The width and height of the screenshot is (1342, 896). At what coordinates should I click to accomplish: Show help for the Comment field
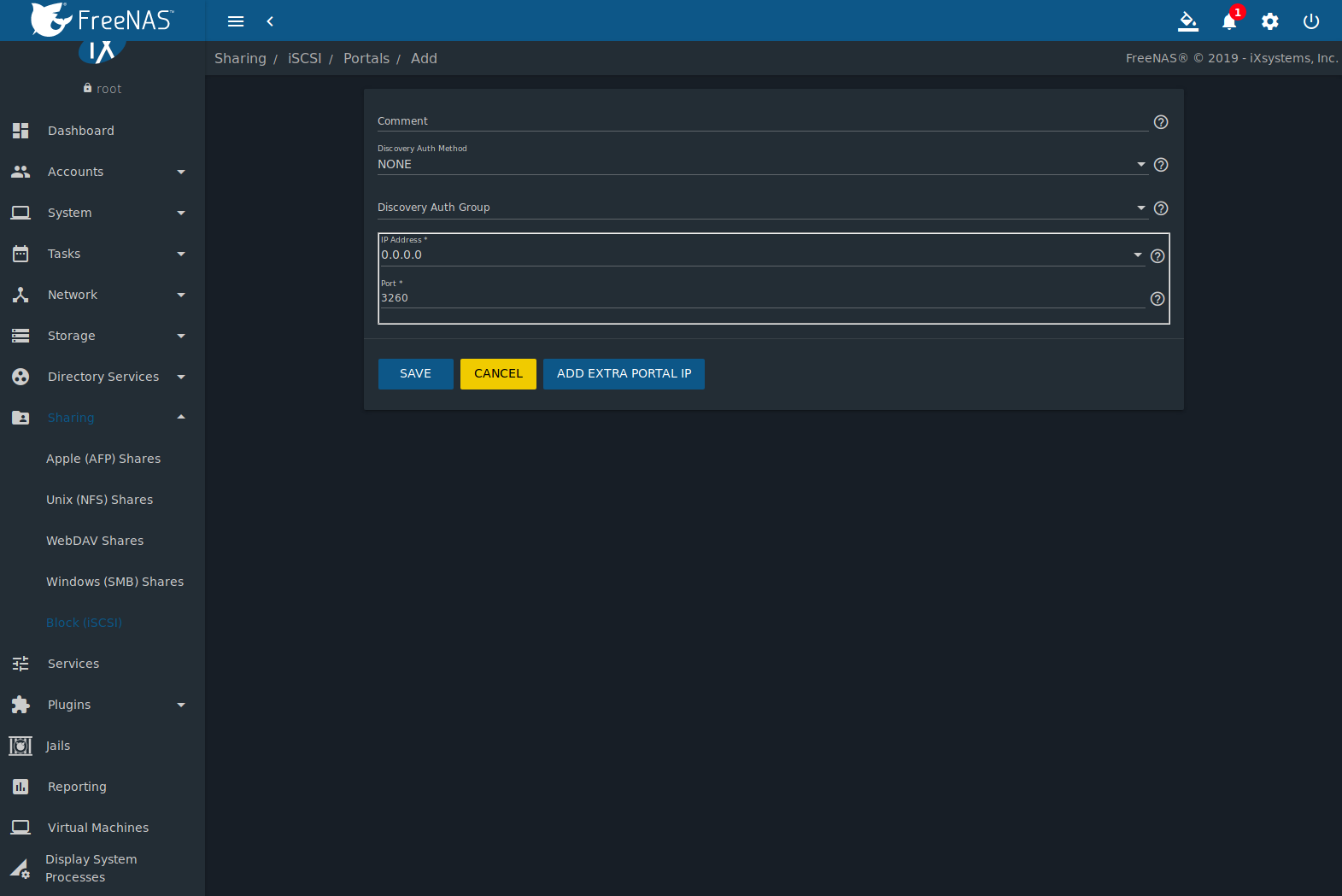click(x=1161, y=122)
